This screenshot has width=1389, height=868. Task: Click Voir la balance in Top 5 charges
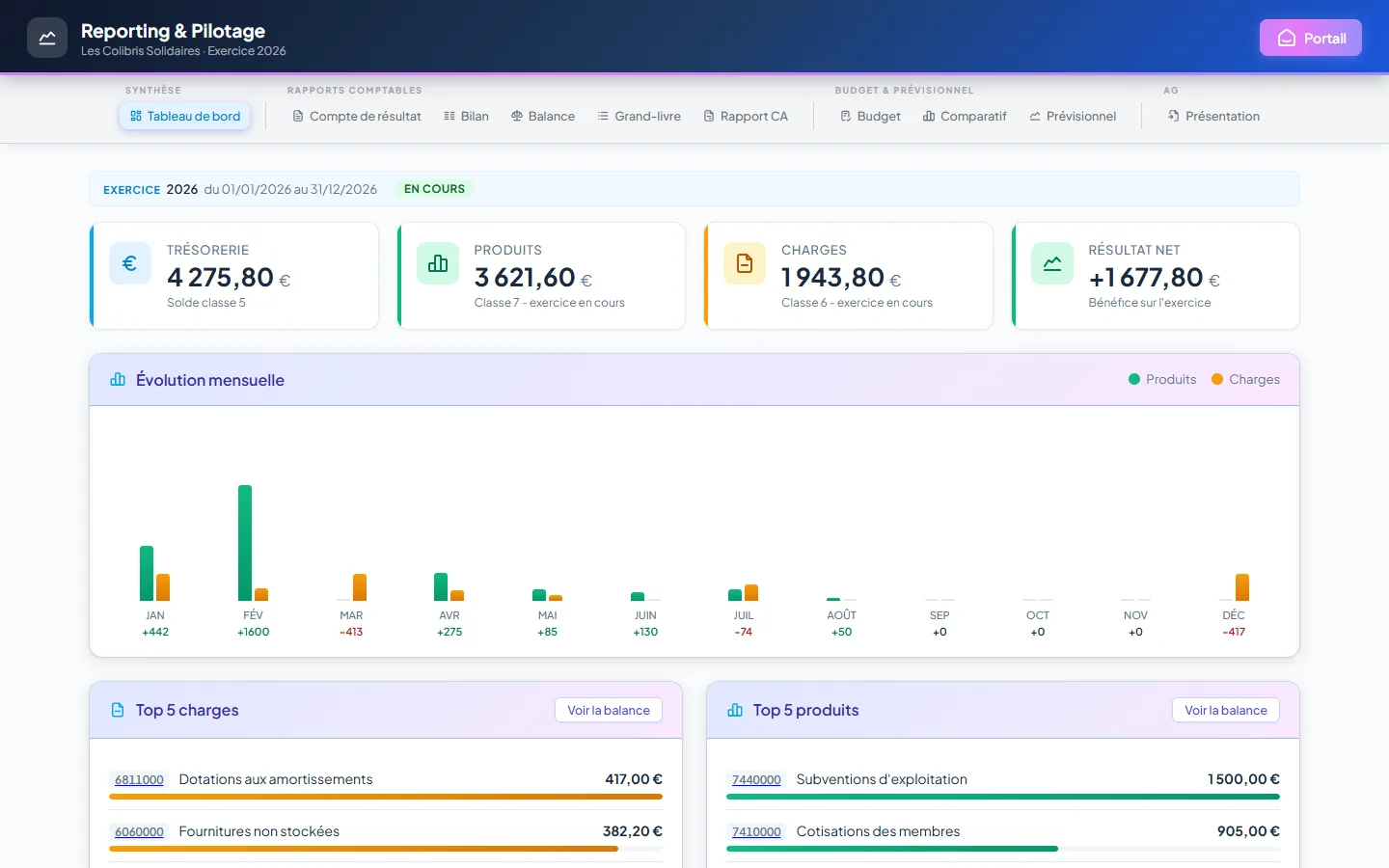pos(609,710)
